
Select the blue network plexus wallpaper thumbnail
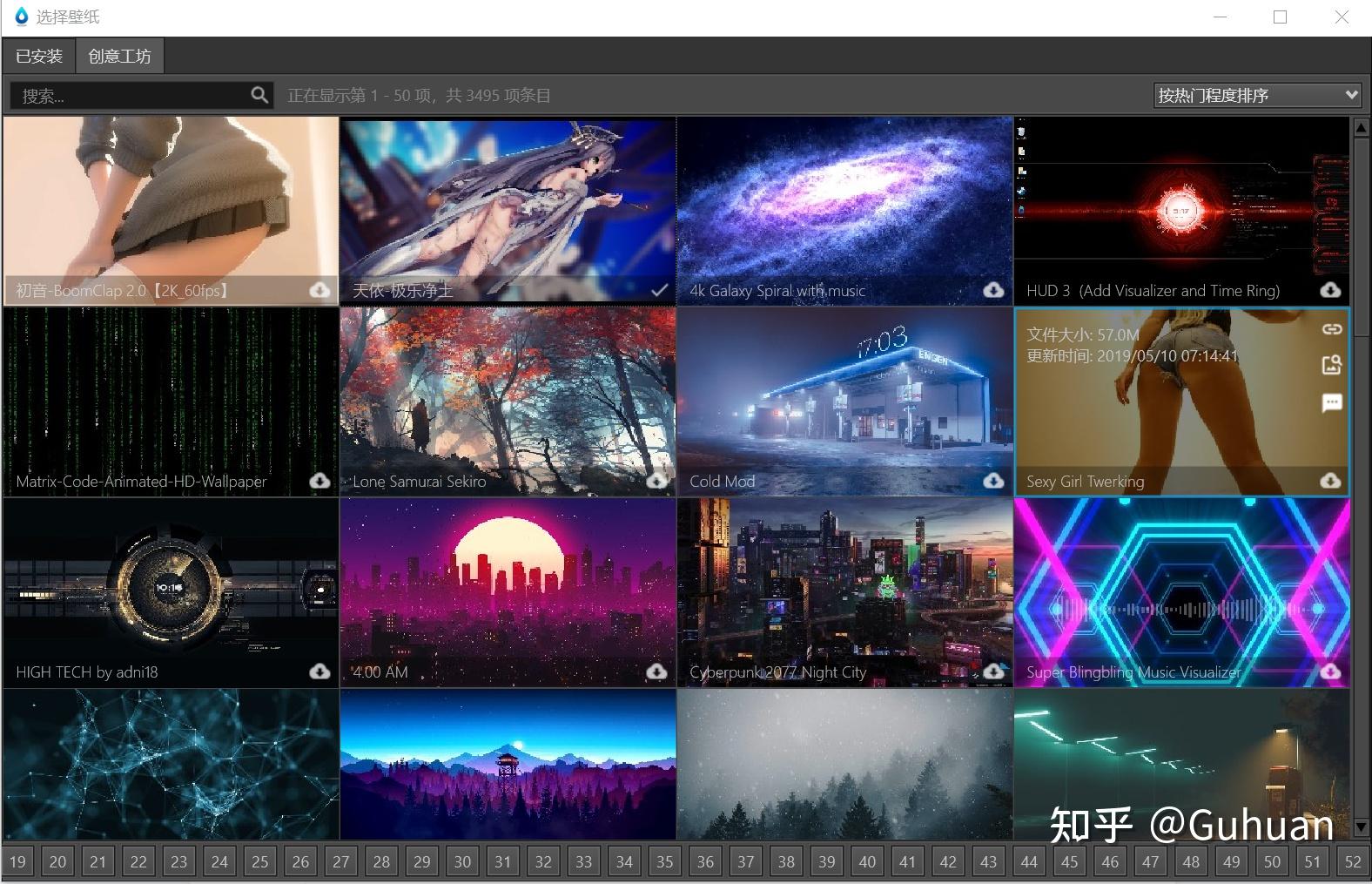tap(171, 764)
